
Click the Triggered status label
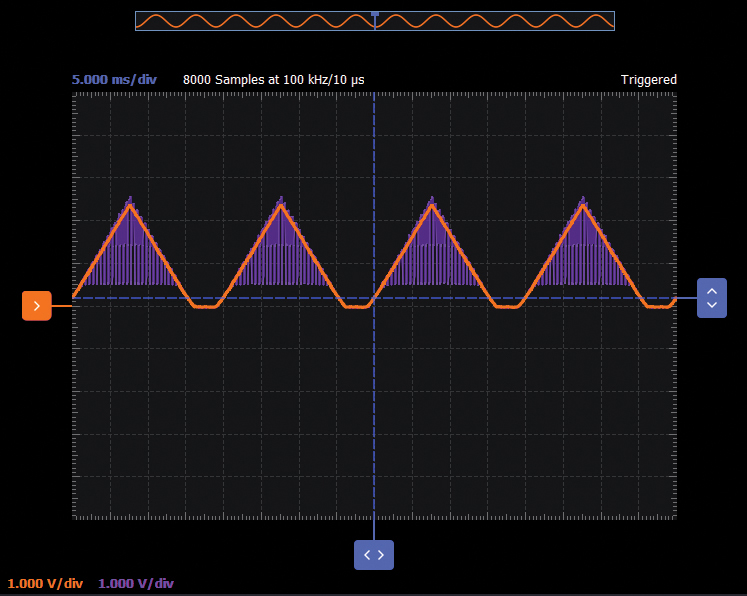click(x=648, y=80)
